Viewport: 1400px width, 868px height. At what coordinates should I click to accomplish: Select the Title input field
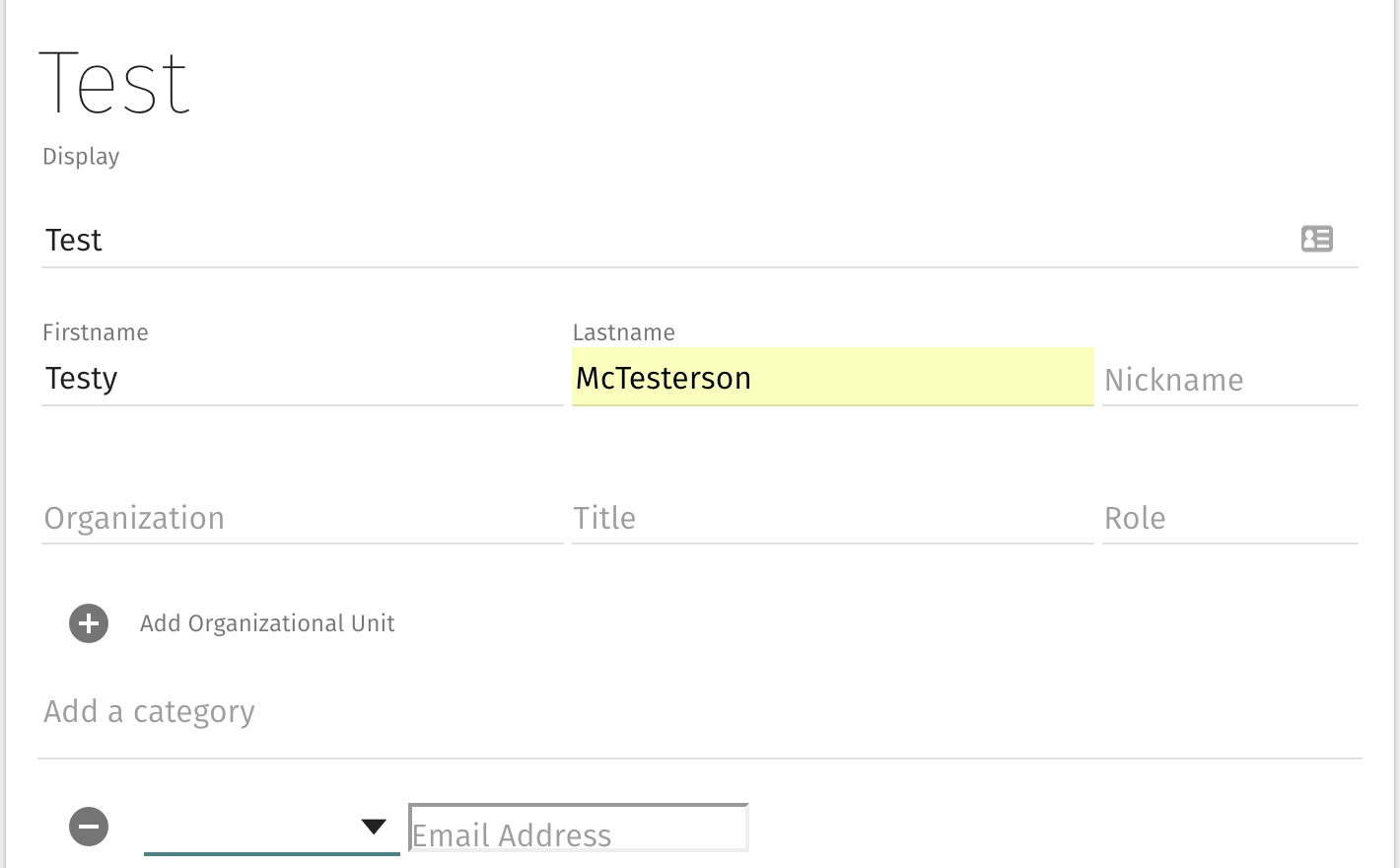point(832,518)
